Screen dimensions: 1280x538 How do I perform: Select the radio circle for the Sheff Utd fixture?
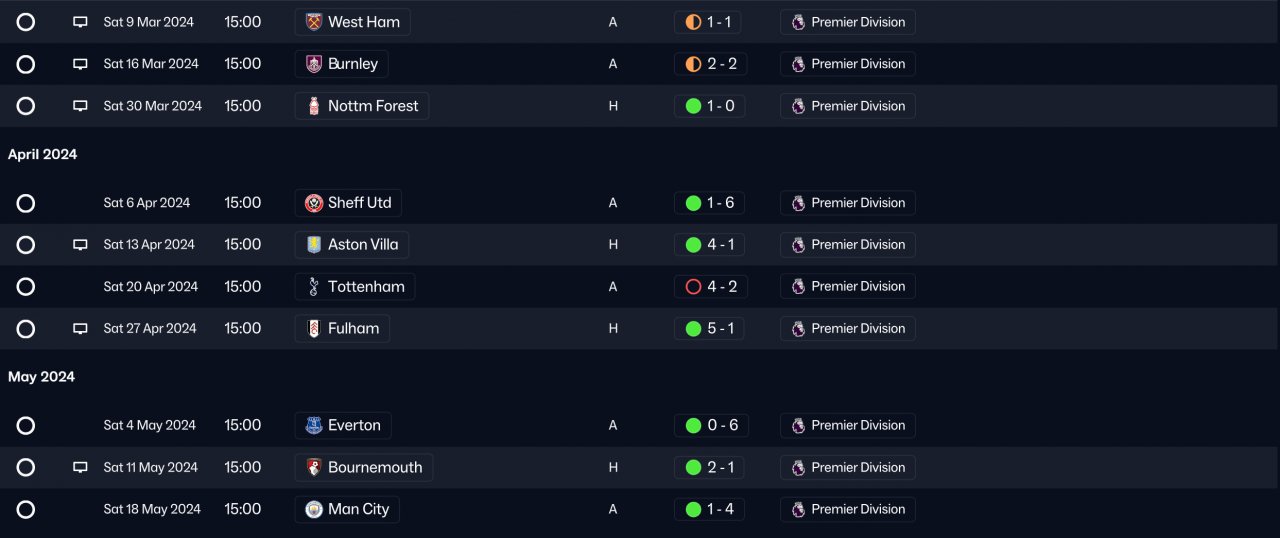point(26,203)
